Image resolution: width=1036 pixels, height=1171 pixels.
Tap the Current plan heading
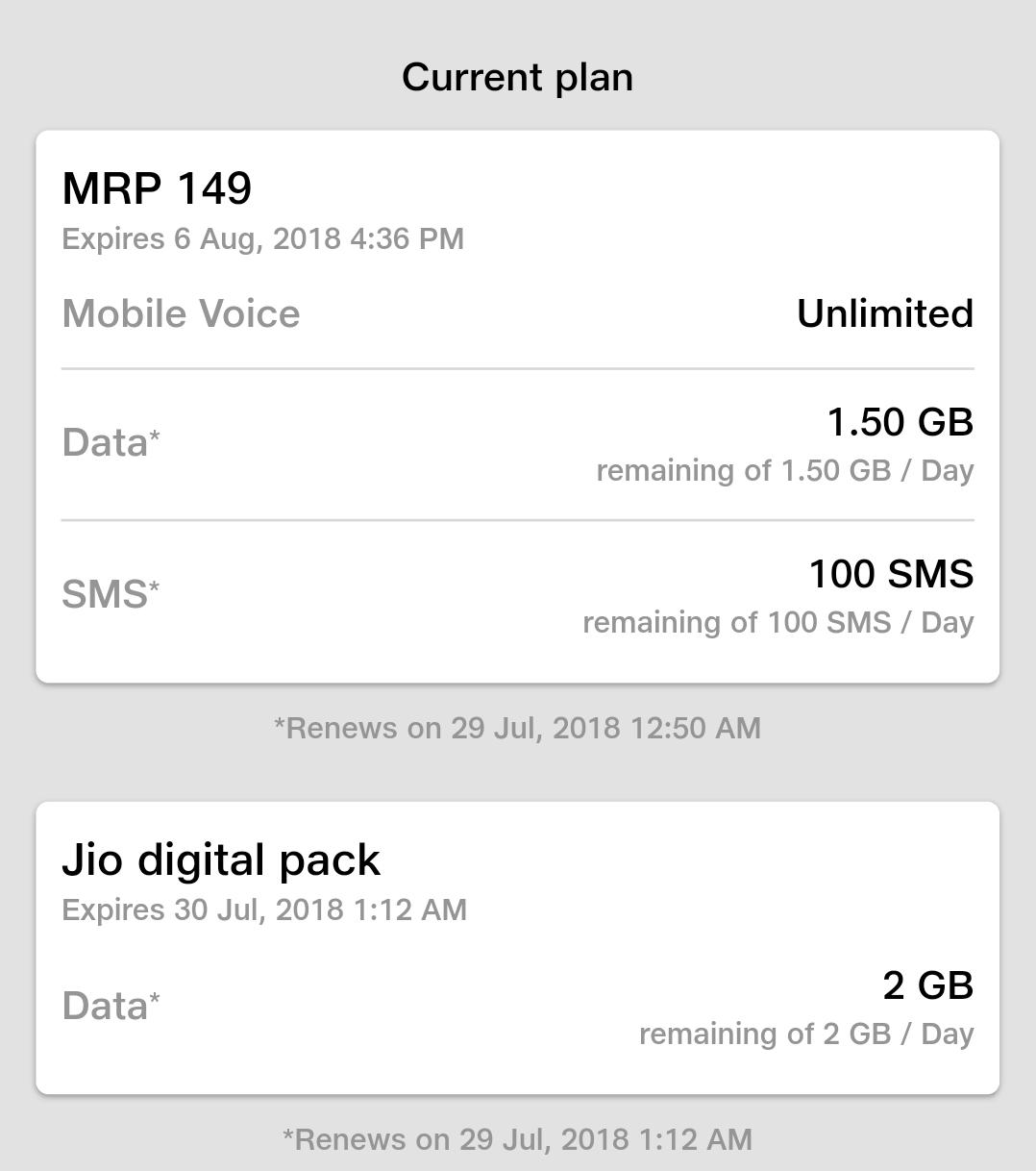[x=517, y=77]
